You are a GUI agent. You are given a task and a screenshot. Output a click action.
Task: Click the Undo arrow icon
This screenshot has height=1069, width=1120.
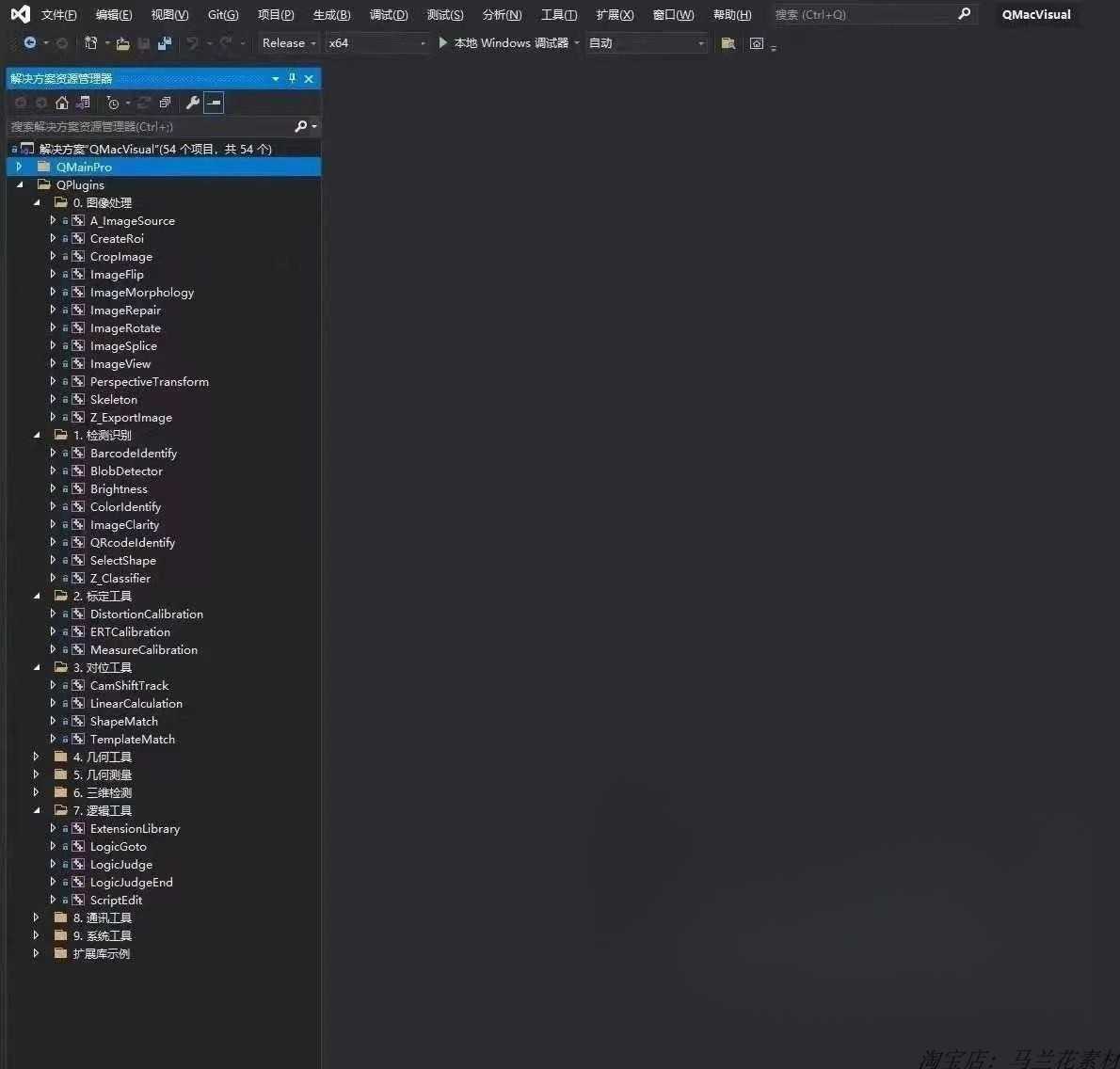point(192,43)
